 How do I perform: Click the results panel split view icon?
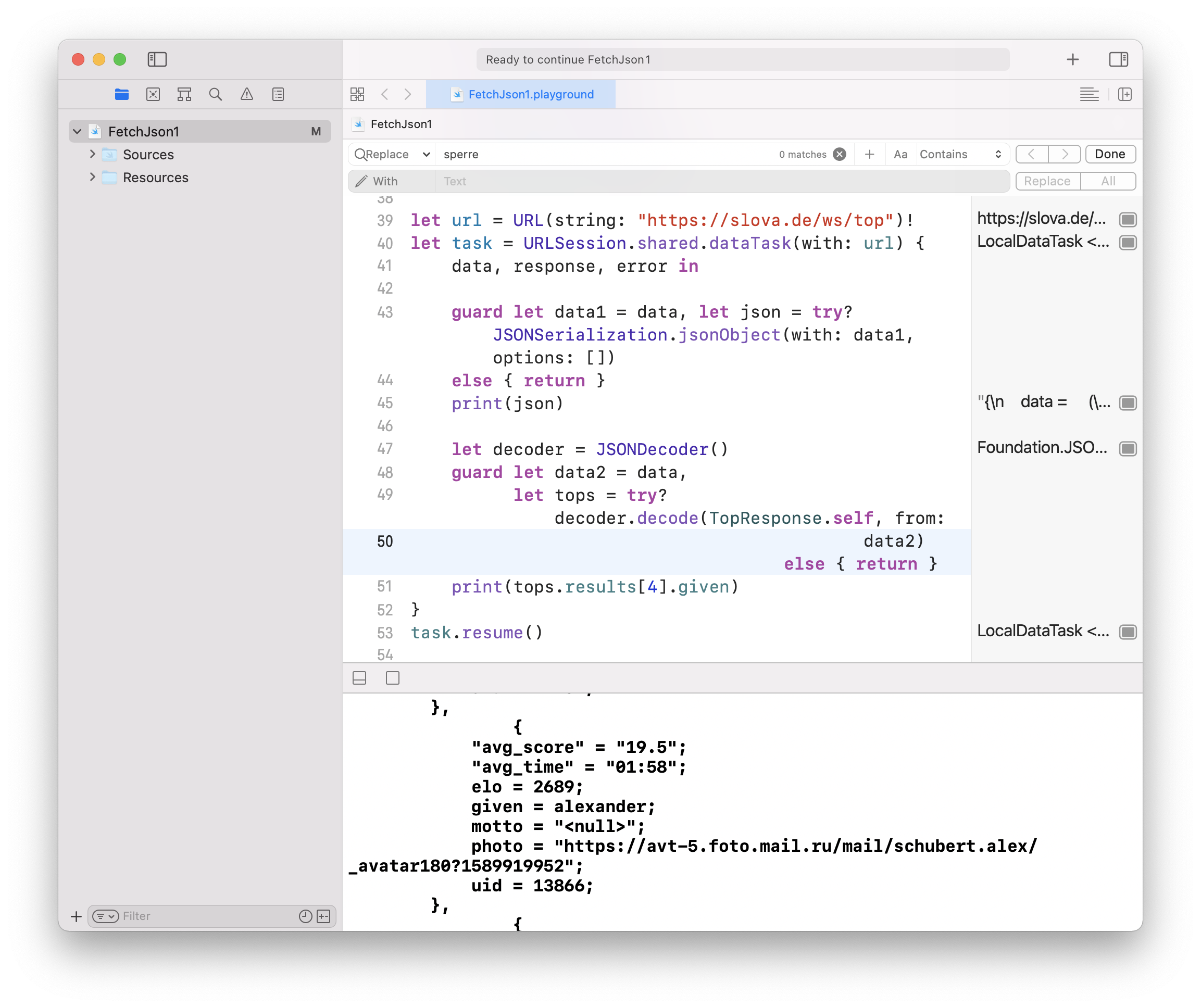tap(360, 679)
